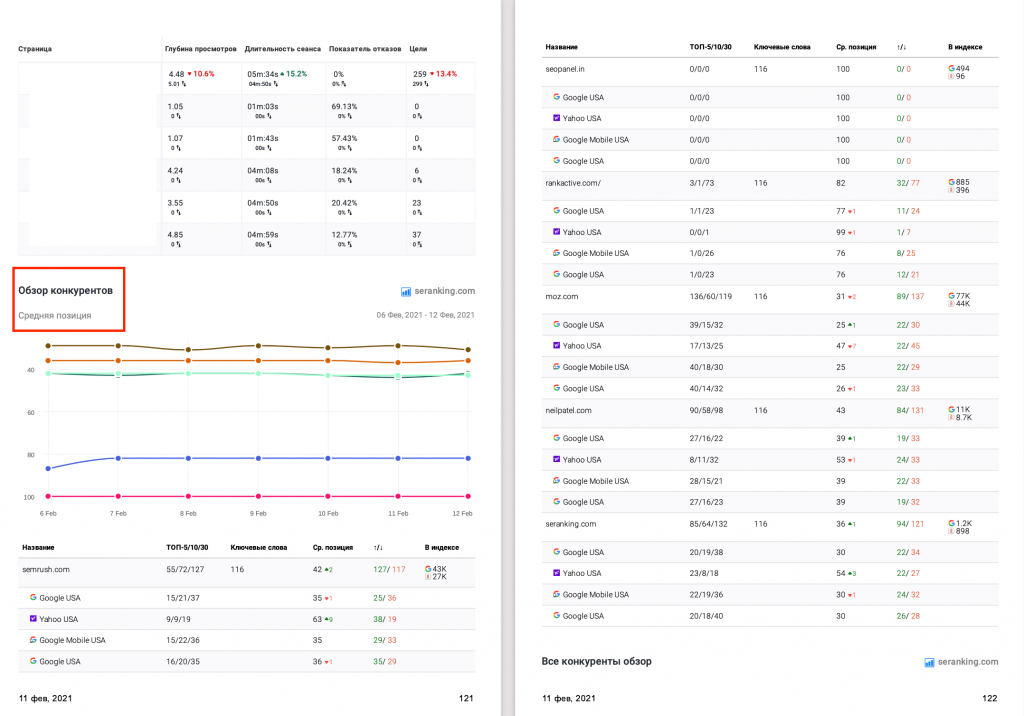
Task: Click moz.com site name
Action: coord(562,297)
